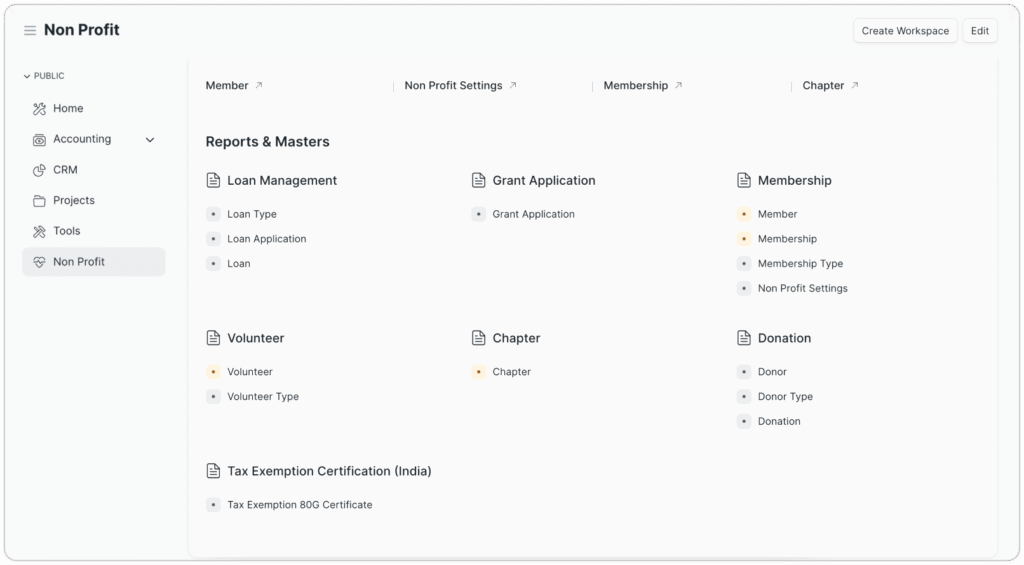Click the Accounting sidebar icon
The width and height of the screenshot is (1024, 565).
[39, 140]
